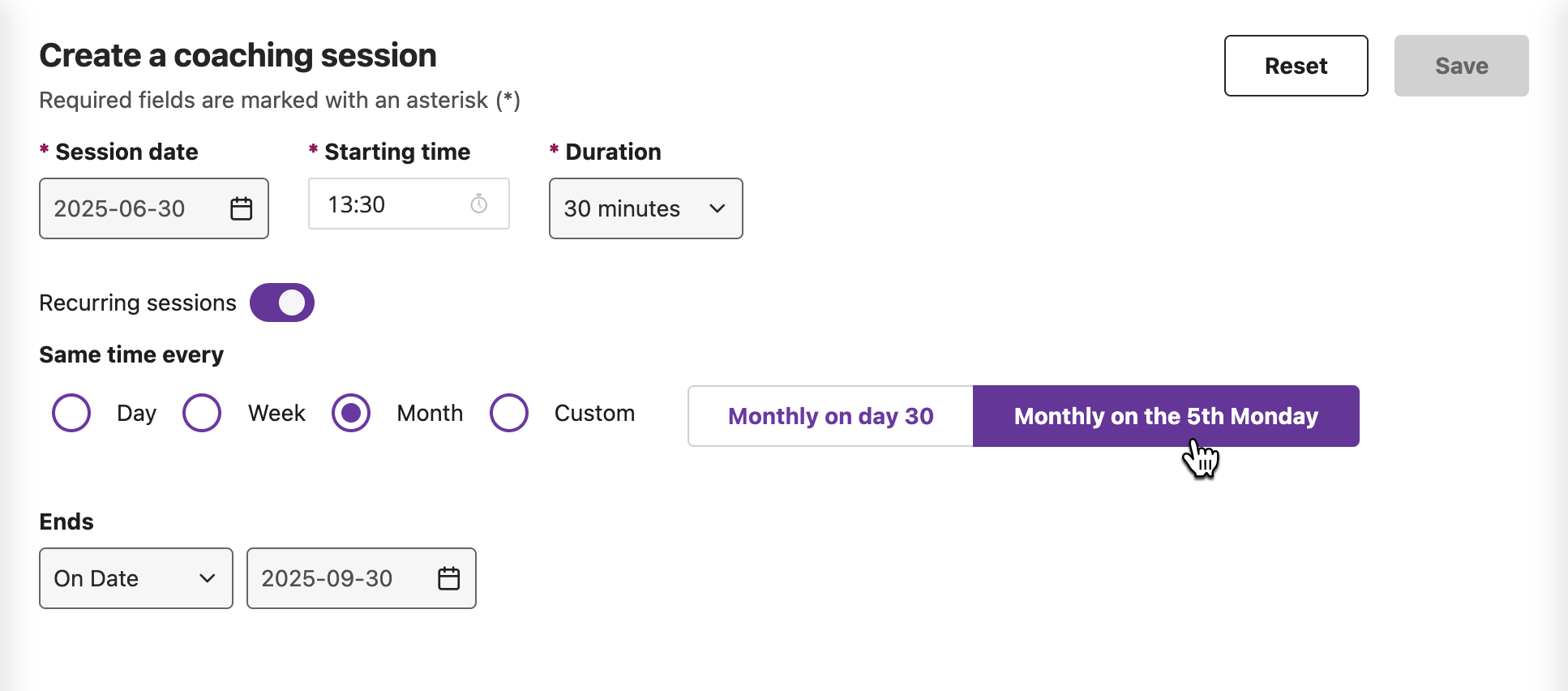Expand the 30 minutes Duration dropdown
This screenshot has width=1568, height=691.
coord(646,208)
